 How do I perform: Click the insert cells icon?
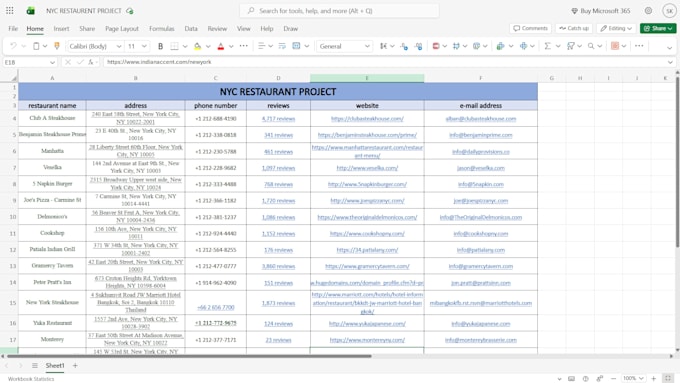(500, 46)
